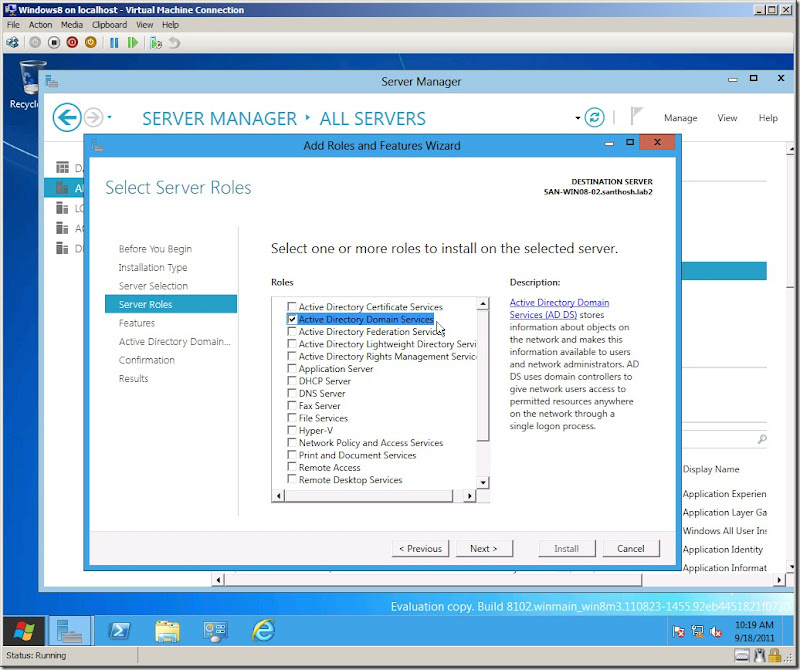Click the orange Save state toolbar icon
800x670 pixels.
[91, 43]
